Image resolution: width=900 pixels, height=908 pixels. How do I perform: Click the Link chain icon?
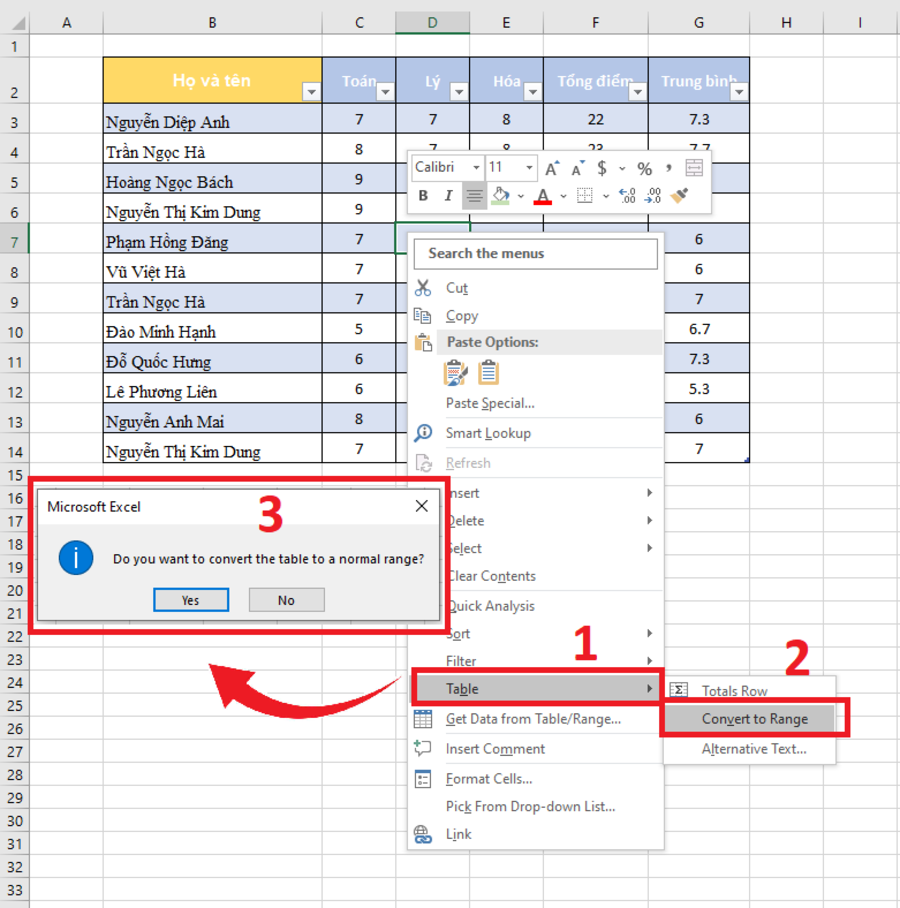pyautogui.click(x=423, y=834)
